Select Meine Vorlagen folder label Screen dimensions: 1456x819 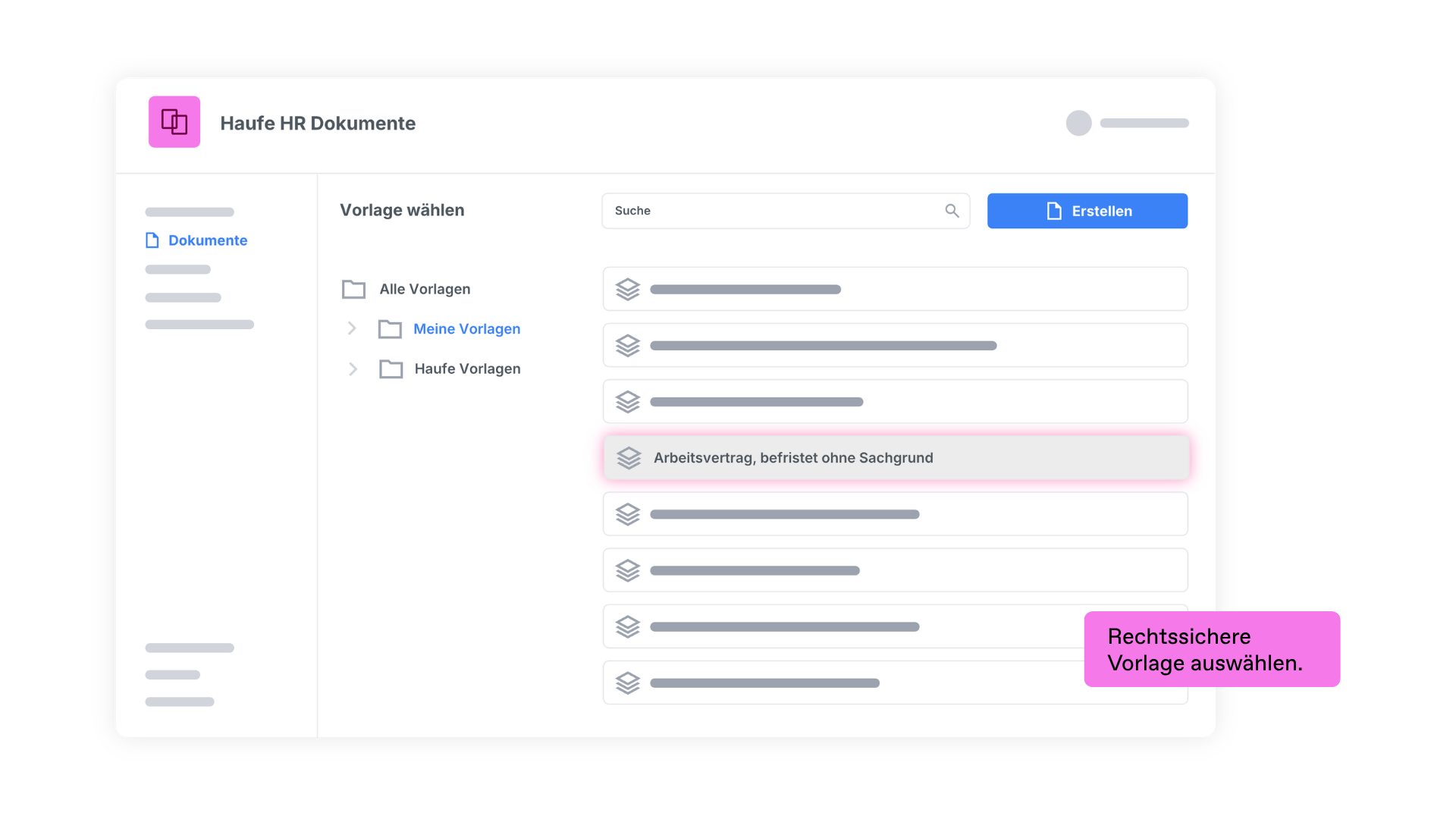(x=466, y=328)
